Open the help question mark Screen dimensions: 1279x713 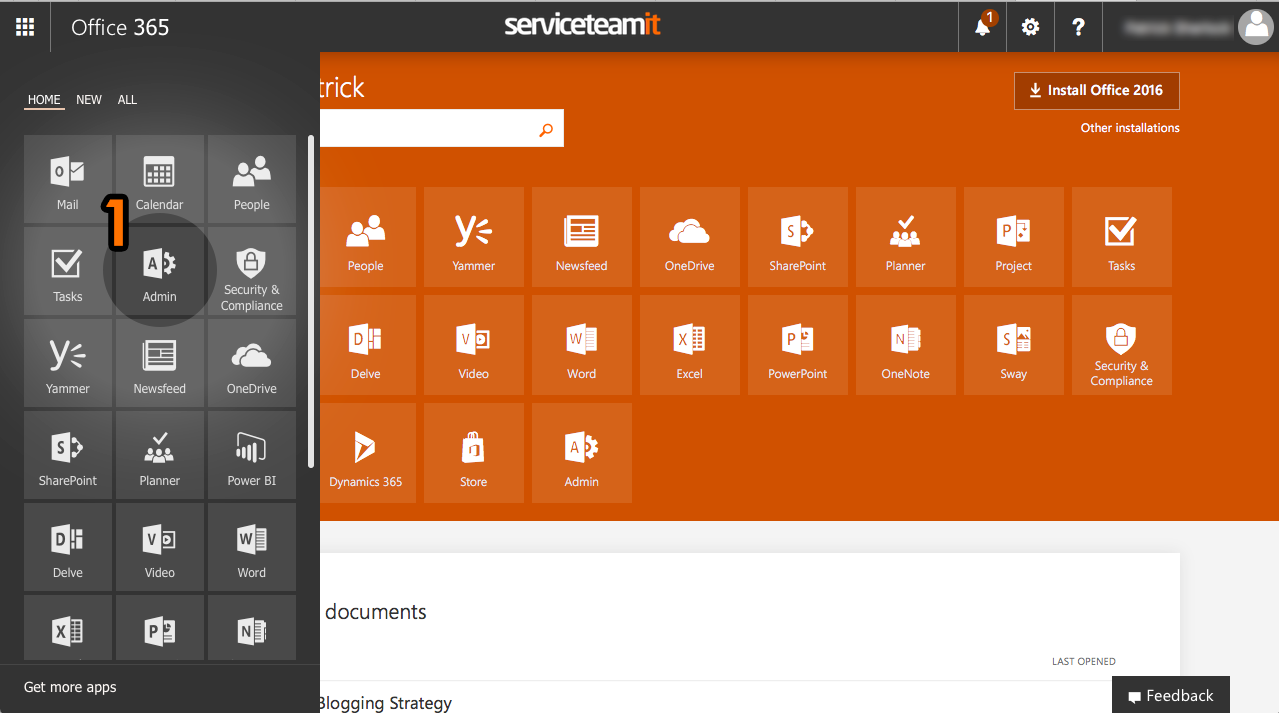pyautogui.click(x=1078, y=27)
